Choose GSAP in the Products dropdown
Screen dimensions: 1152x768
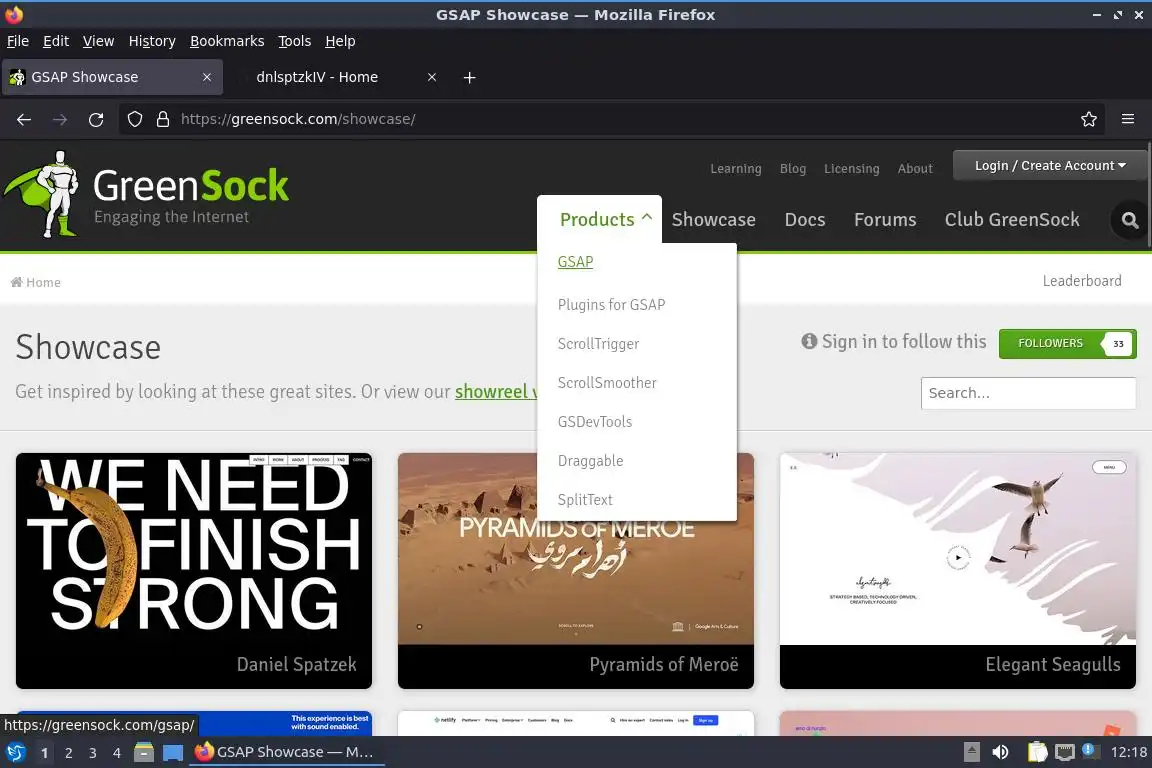click(575, 262)
